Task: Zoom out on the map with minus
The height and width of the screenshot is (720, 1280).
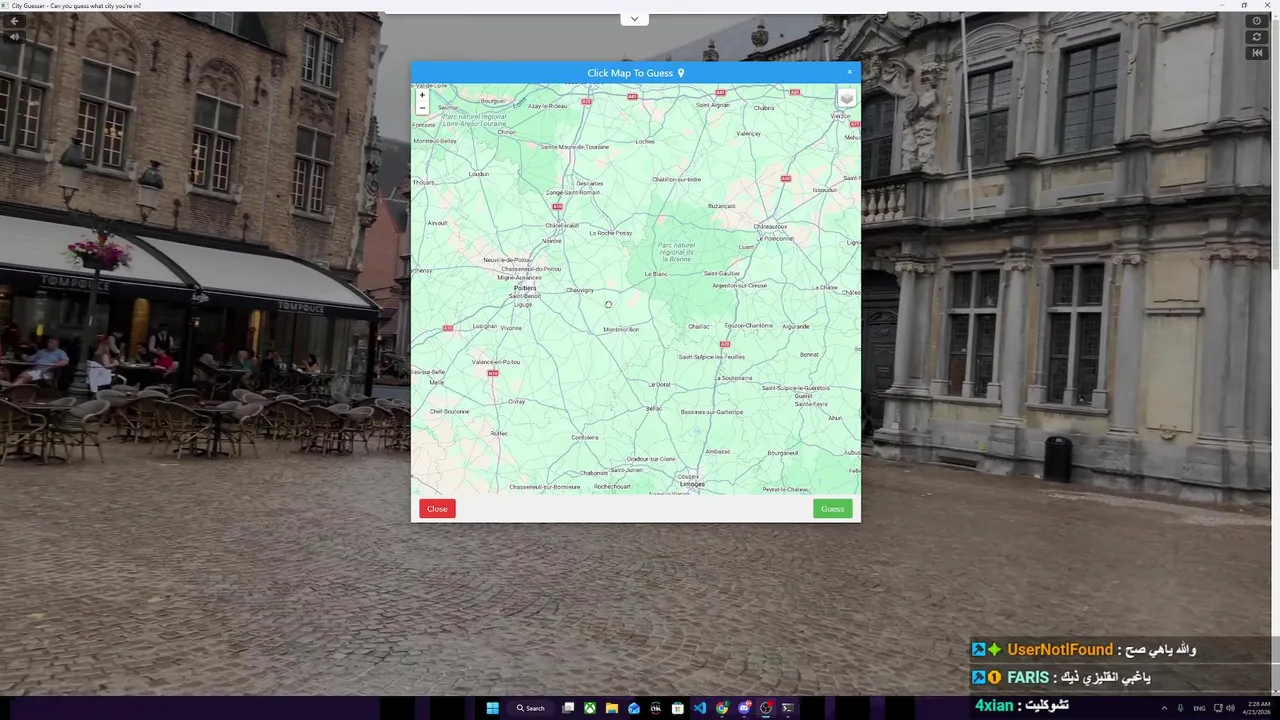Action: [422, 108]
